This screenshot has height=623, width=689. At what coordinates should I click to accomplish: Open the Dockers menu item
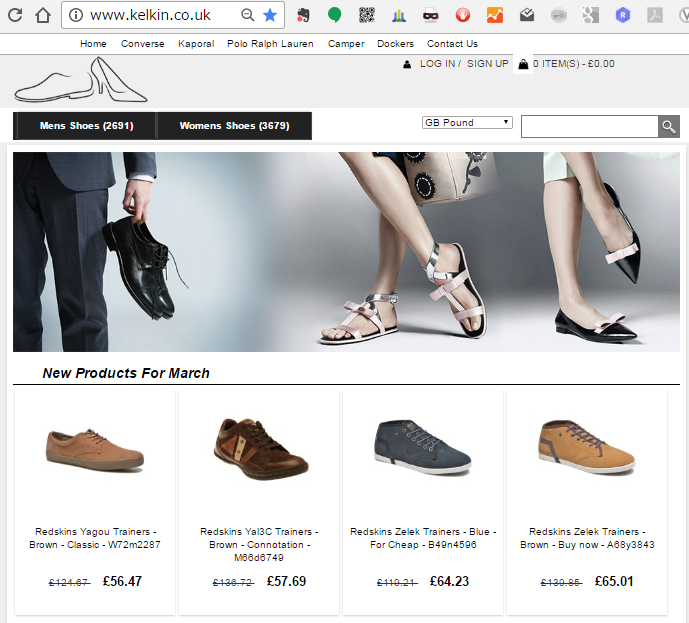(395, 44)
